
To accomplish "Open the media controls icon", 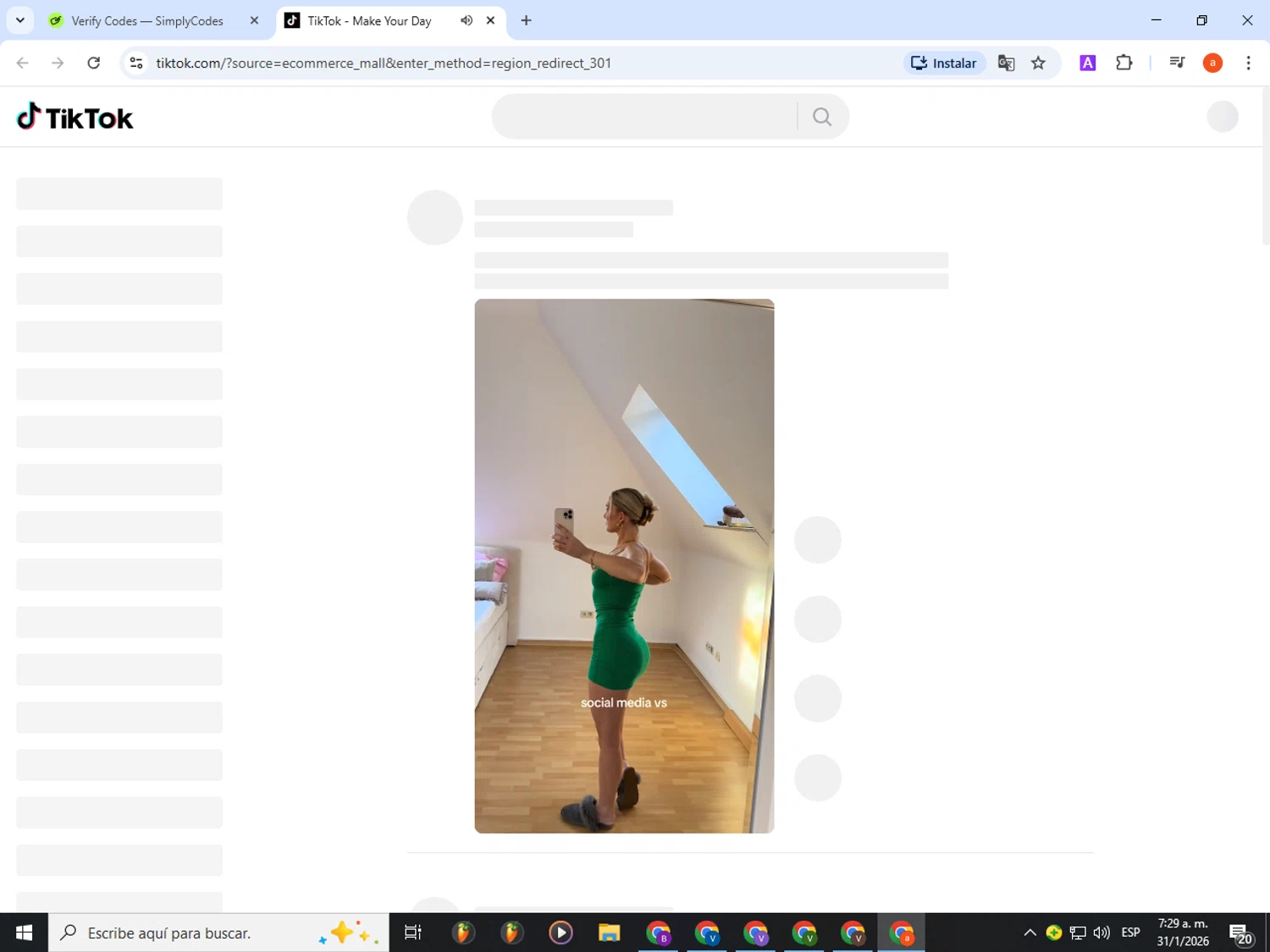I will [1177, 63].
